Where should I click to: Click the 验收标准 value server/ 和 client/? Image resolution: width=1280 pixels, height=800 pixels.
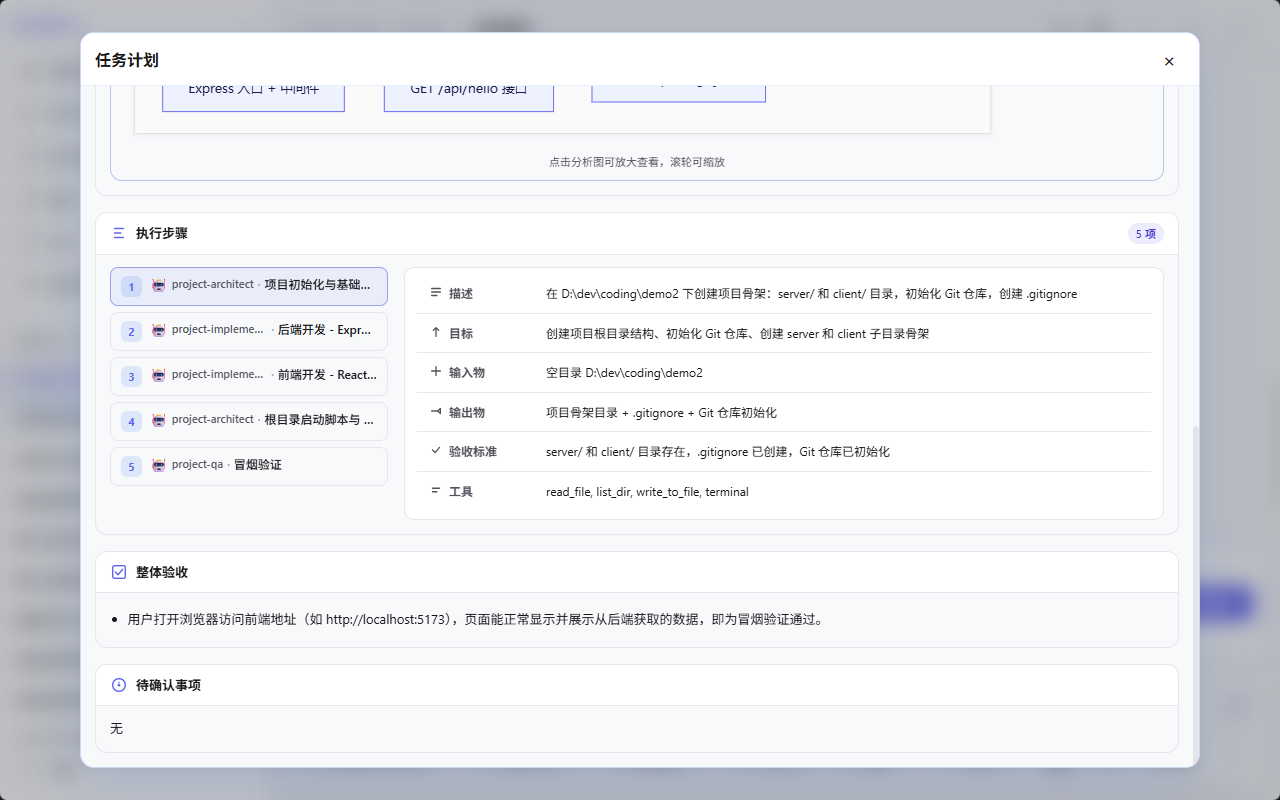click(718, 451)
